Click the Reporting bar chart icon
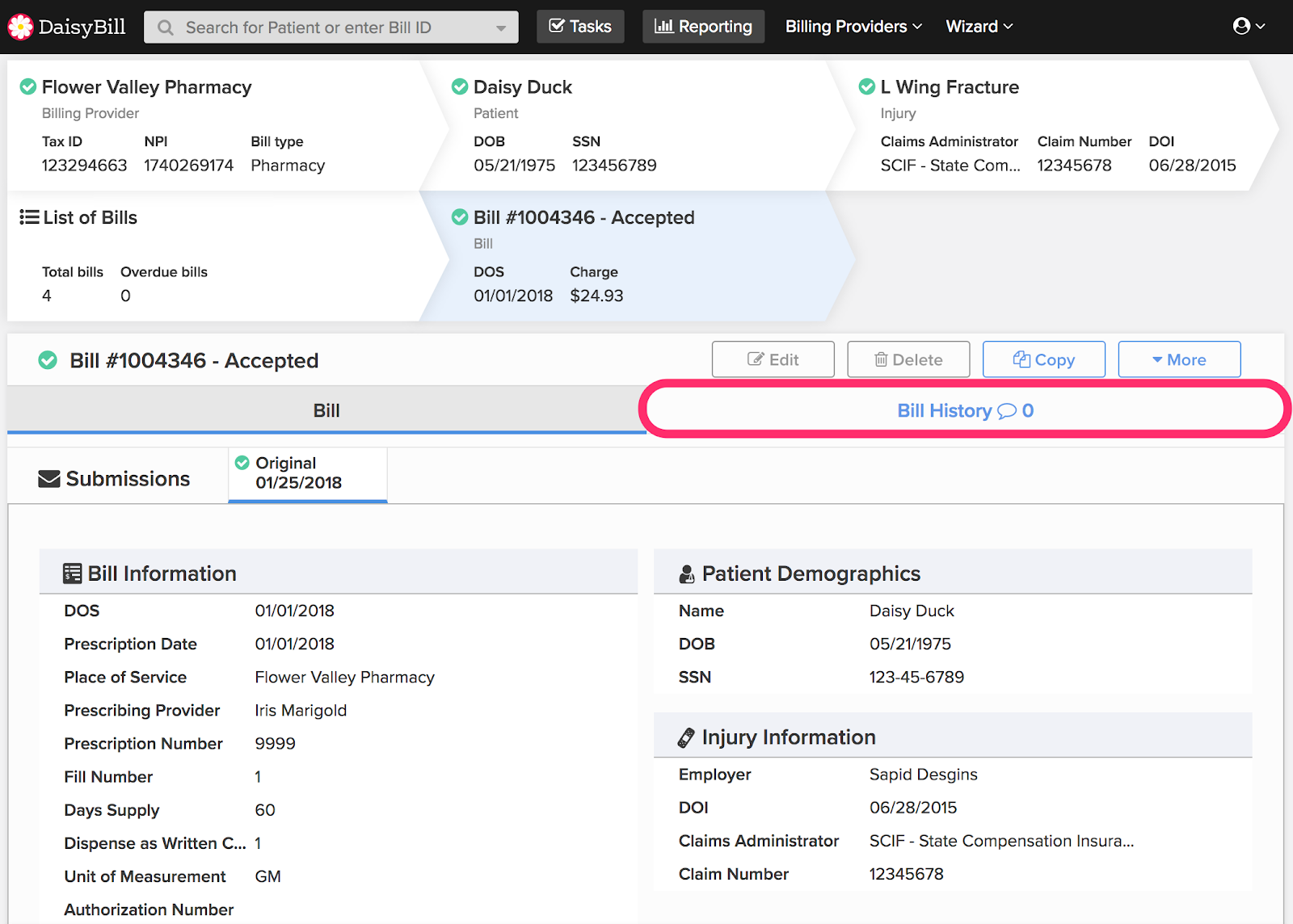 tap(663, 27)
